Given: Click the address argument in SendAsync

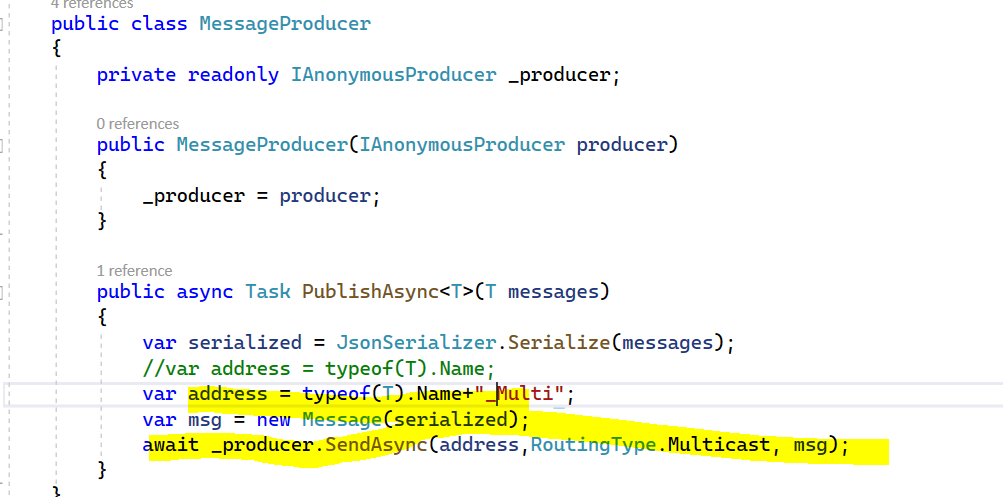Looking at the screenshot, I should point(478,445).
